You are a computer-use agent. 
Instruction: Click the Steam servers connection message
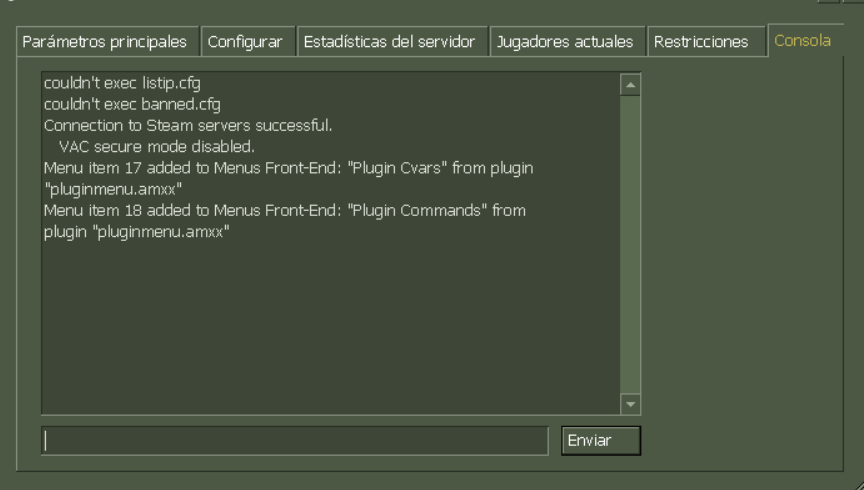click(x=188, y=125)
